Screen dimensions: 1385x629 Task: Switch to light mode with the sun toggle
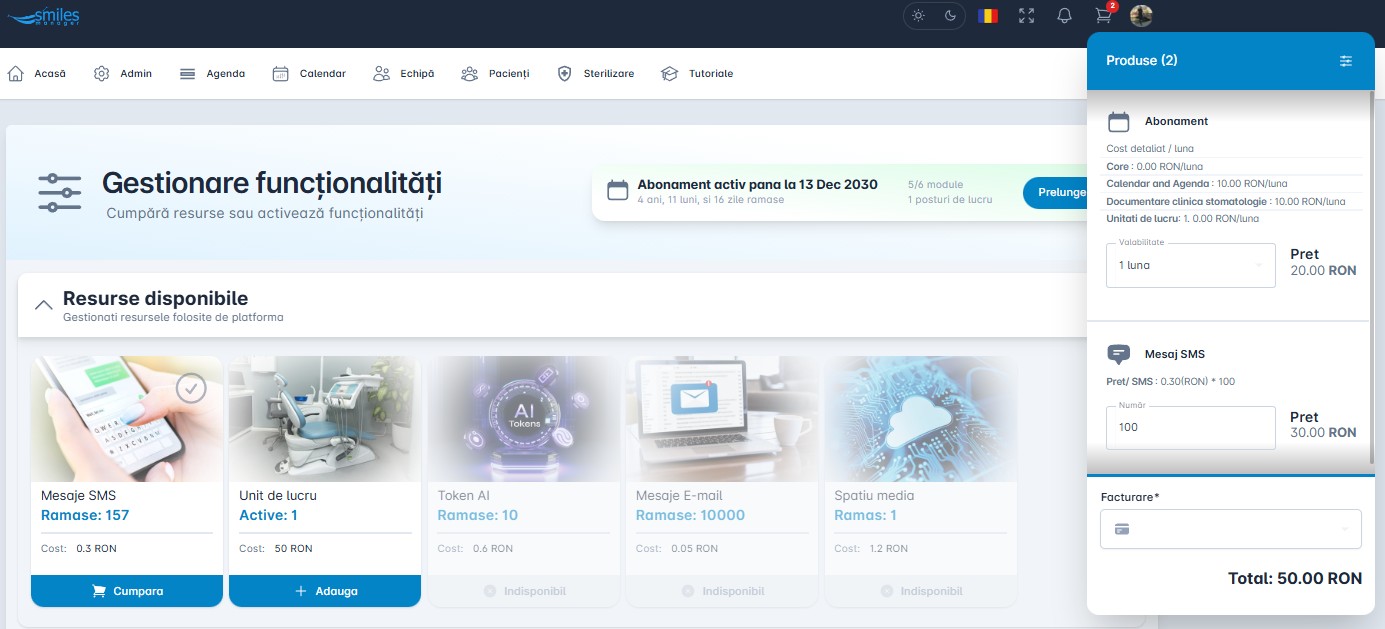pyautogui.click(x=917, y=16)
